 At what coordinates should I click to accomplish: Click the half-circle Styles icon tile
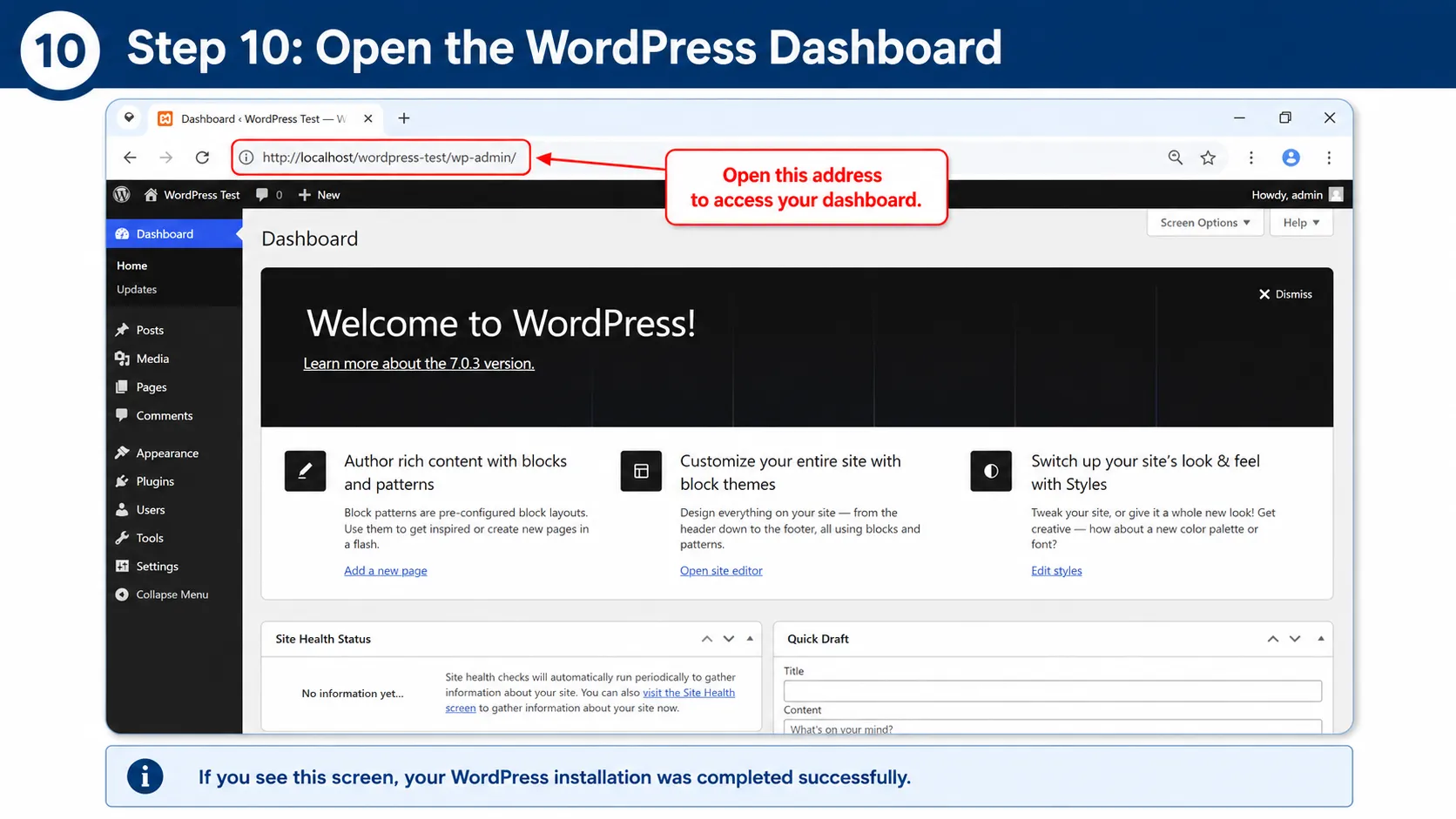click(991, 471)
